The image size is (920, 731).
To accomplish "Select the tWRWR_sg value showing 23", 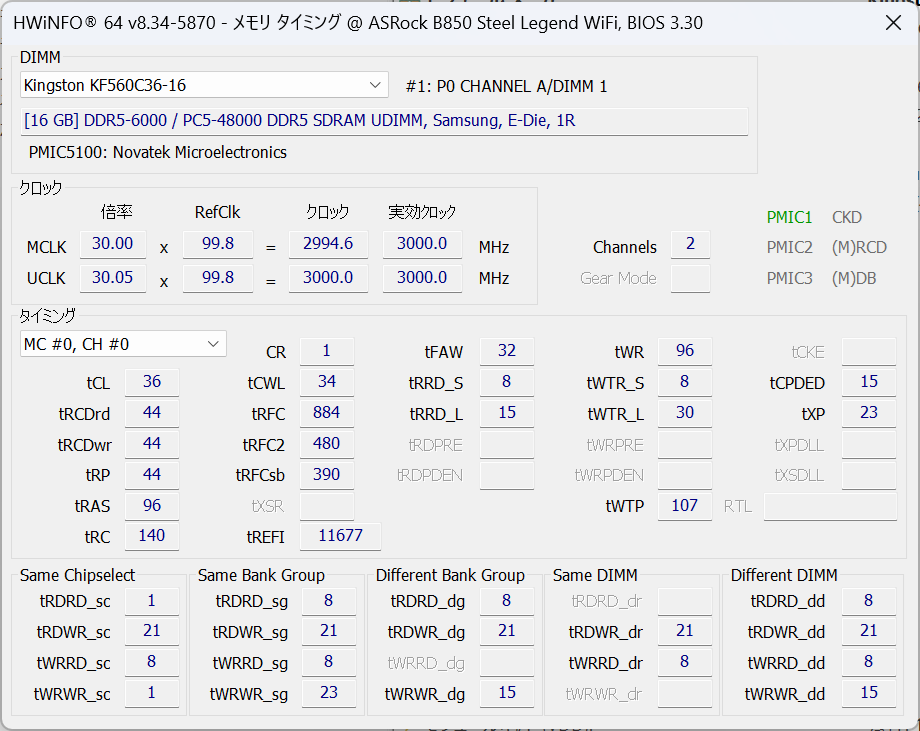I will 330,693.
